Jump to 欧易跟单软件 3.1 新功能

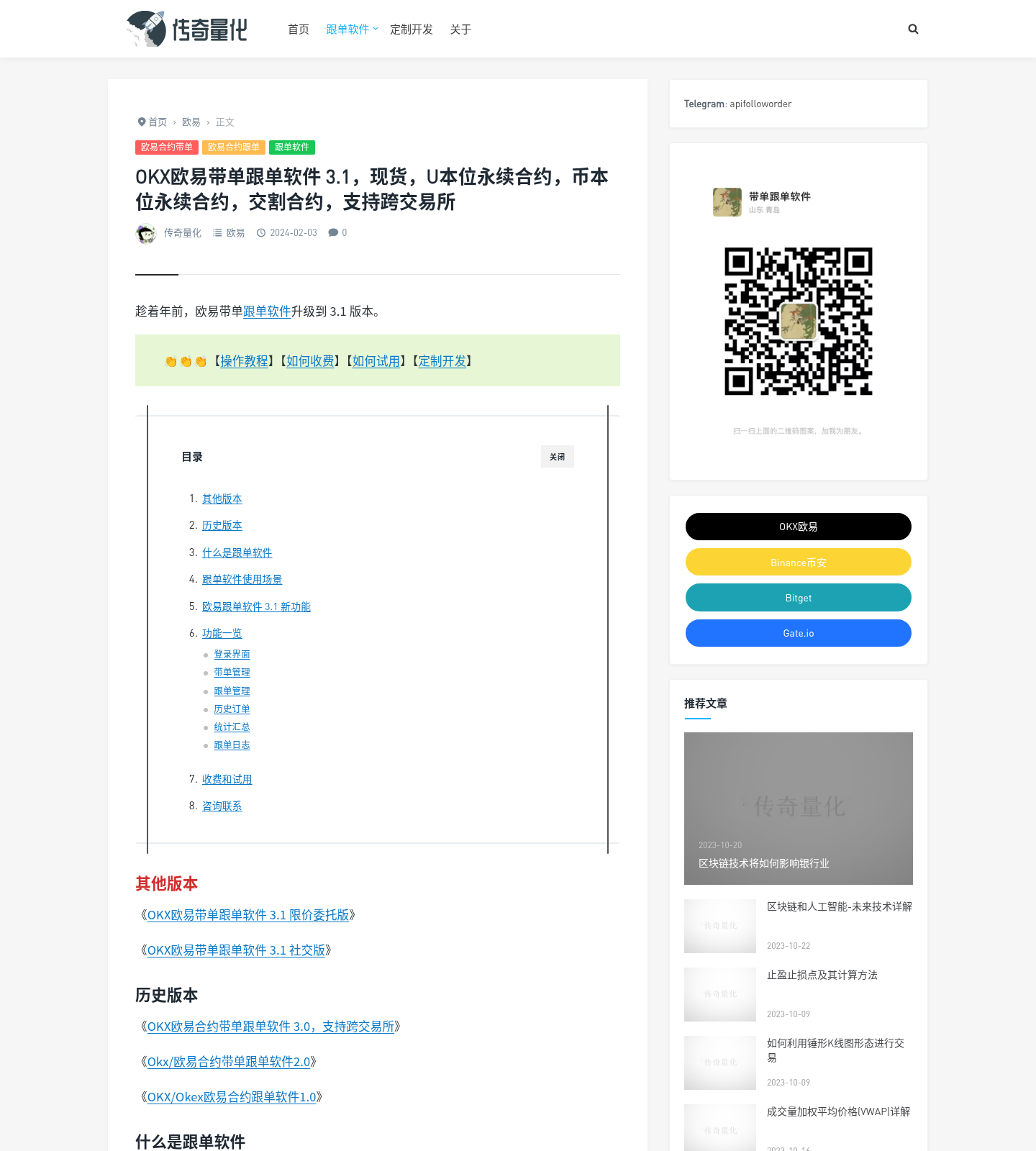[x=257, y=607]
